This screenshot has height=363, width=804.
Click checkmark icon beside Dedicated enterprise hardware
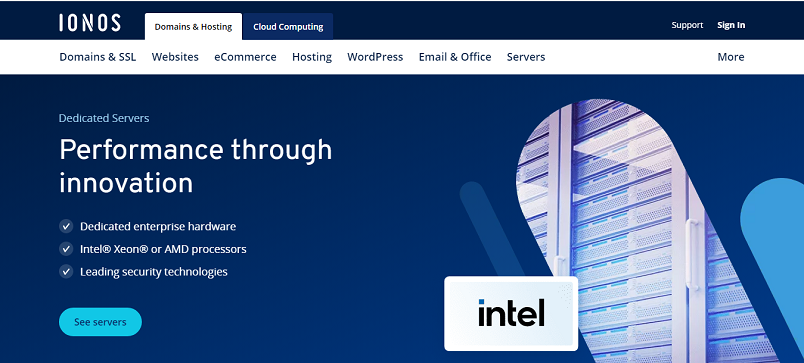coord(66,226)
